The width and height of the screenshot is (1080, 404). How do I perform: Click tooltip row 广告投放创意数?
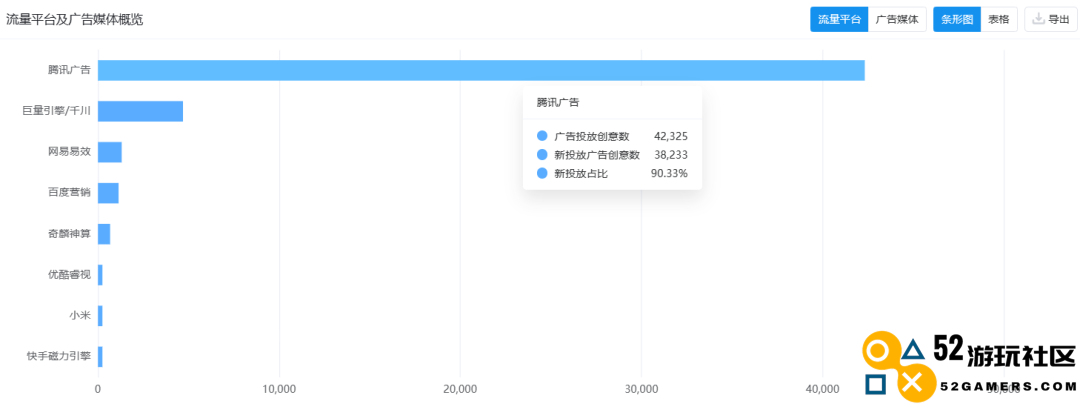(612, 136)
